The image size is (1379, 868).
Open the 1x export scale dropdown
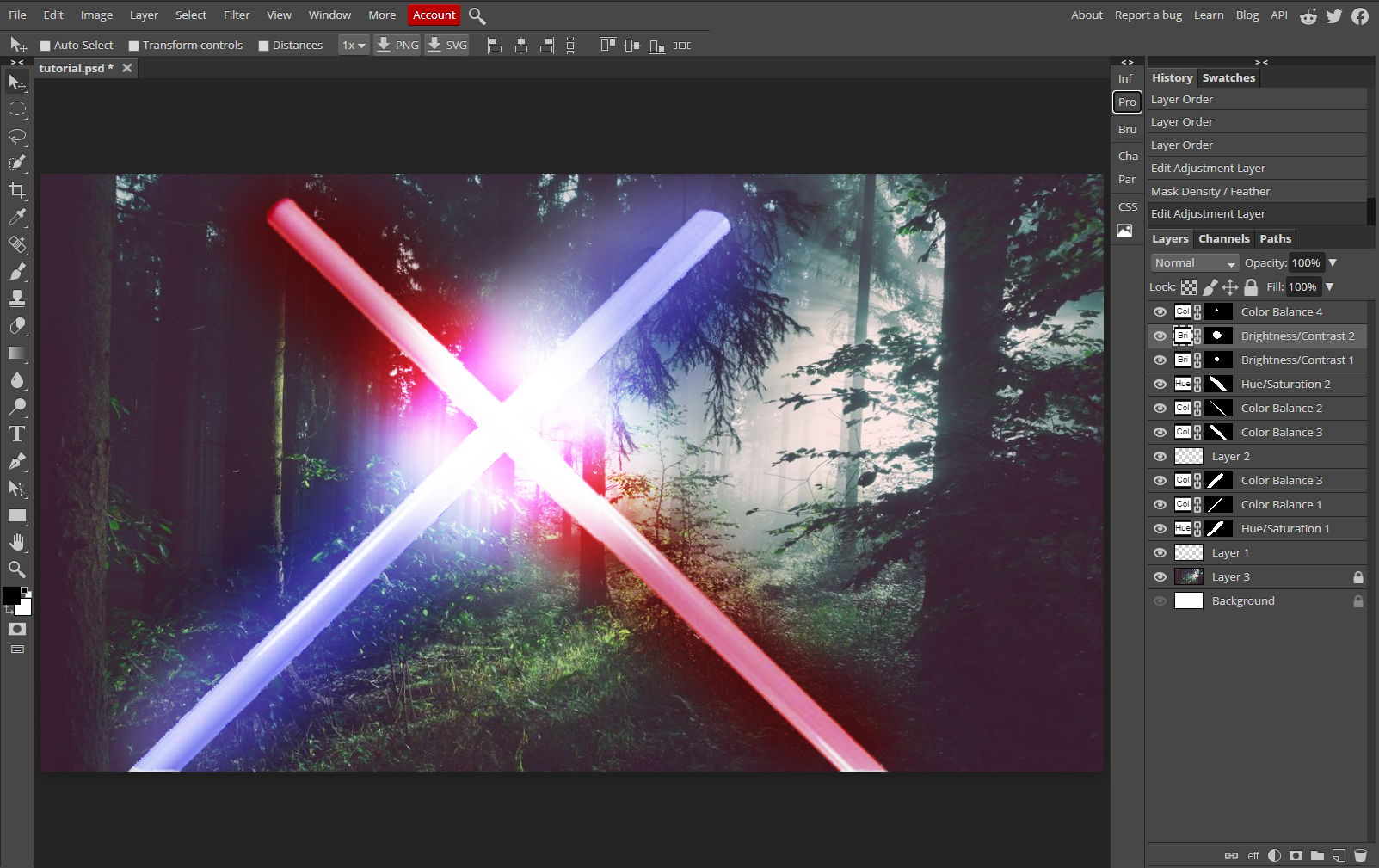click(354, 46)
